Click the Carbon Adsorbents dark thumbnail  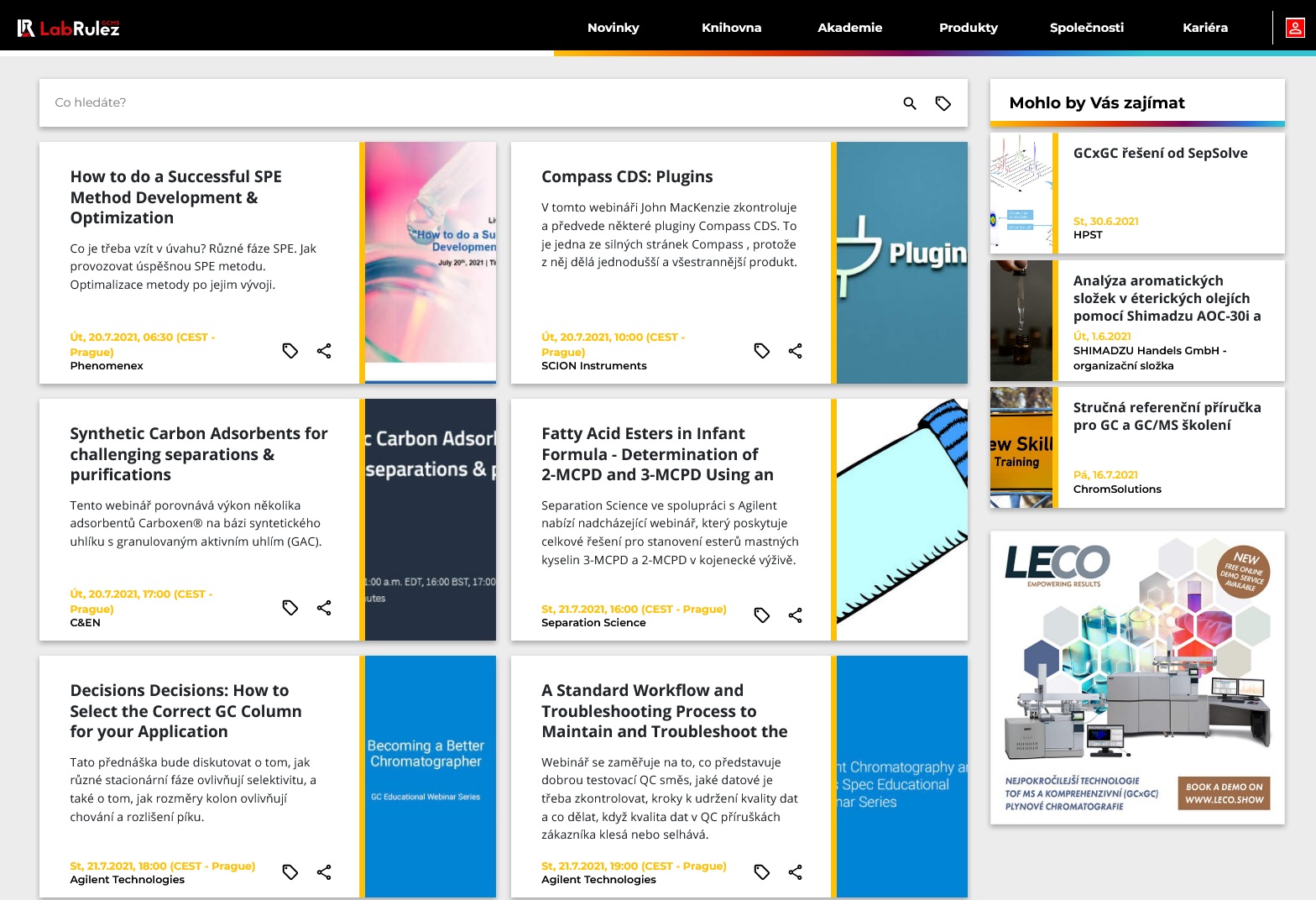[x=431, y=520]
